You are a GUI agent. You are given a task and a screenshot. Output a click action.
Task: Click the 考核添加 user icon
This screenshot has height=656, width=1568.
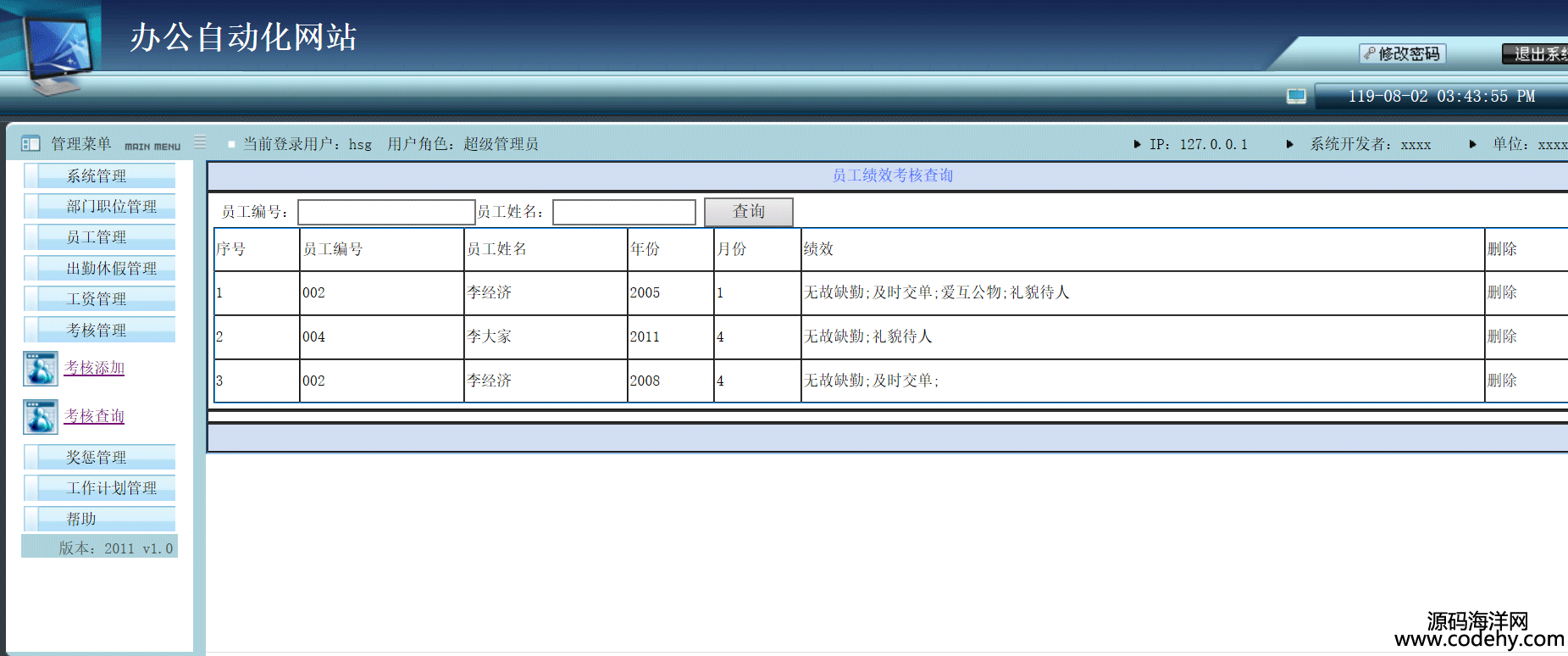coord(41,369)
